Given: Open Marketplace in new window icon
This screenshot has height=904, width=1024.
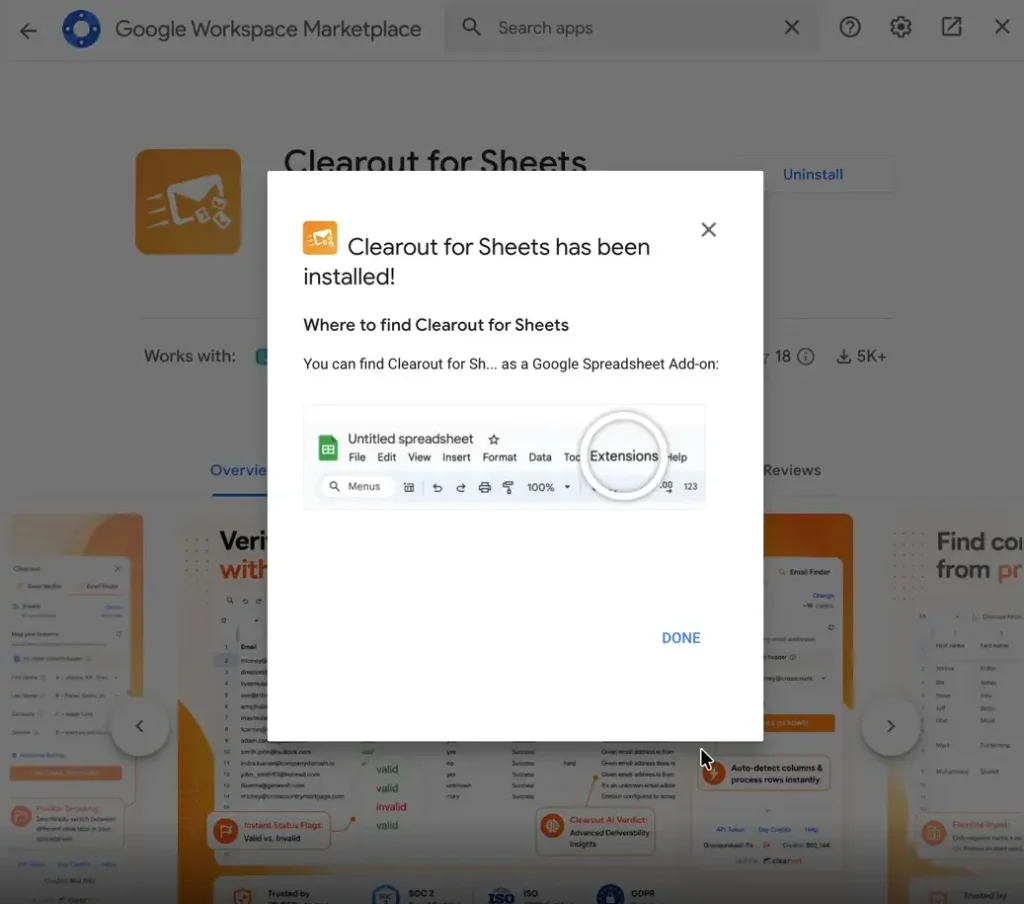Looking at the screenshot, I should [x=952, y=27].
